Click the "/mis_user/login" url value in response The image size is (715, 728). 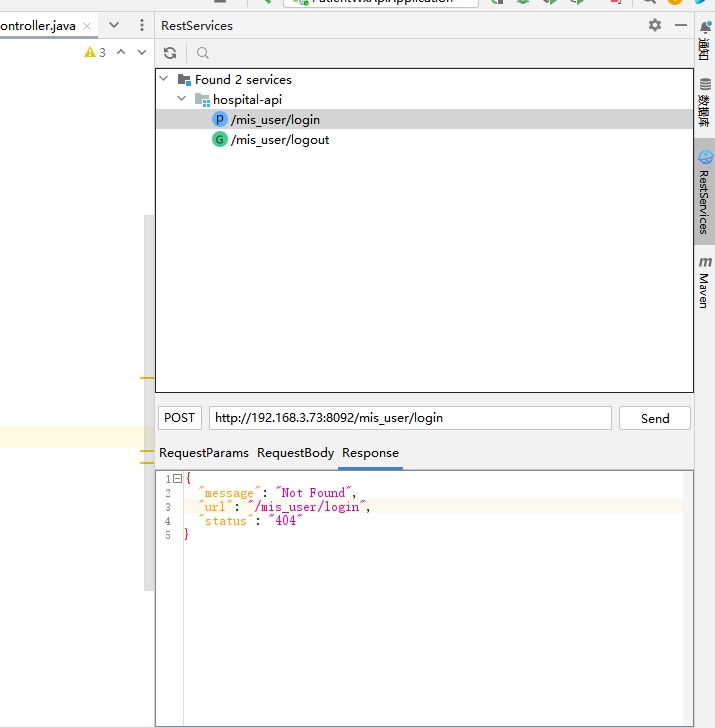307,507
